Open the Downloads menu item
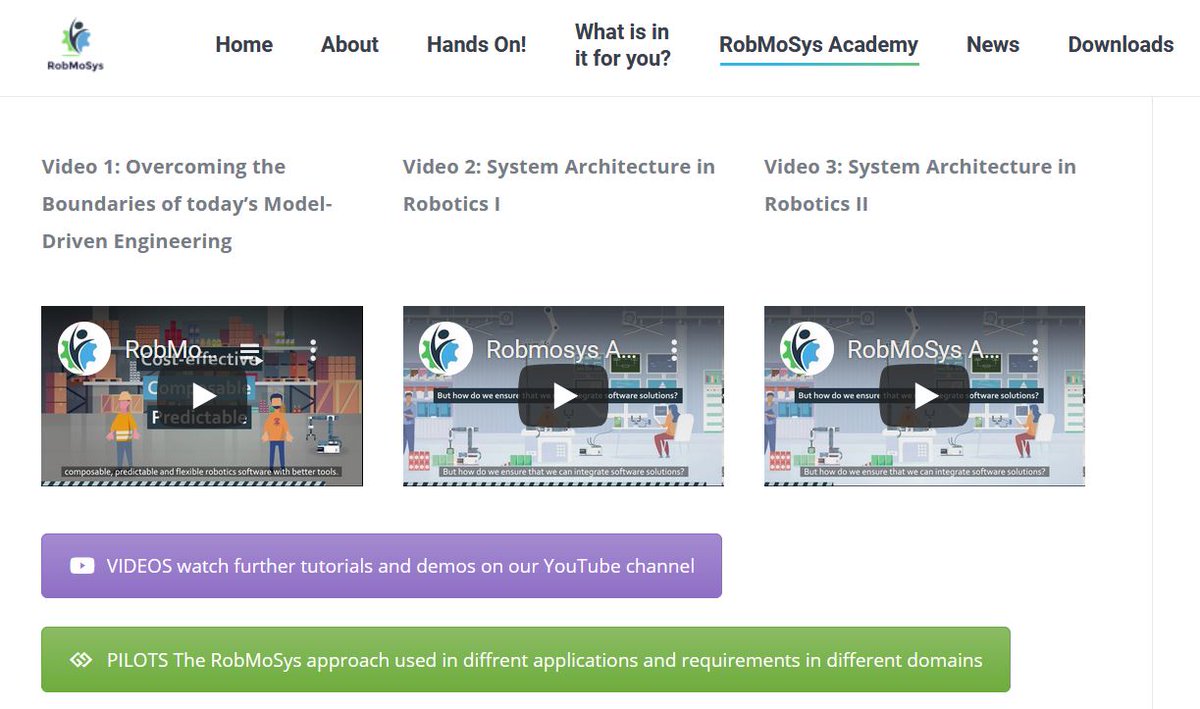Viewport: 1200px width, 709px height. 1120,45
